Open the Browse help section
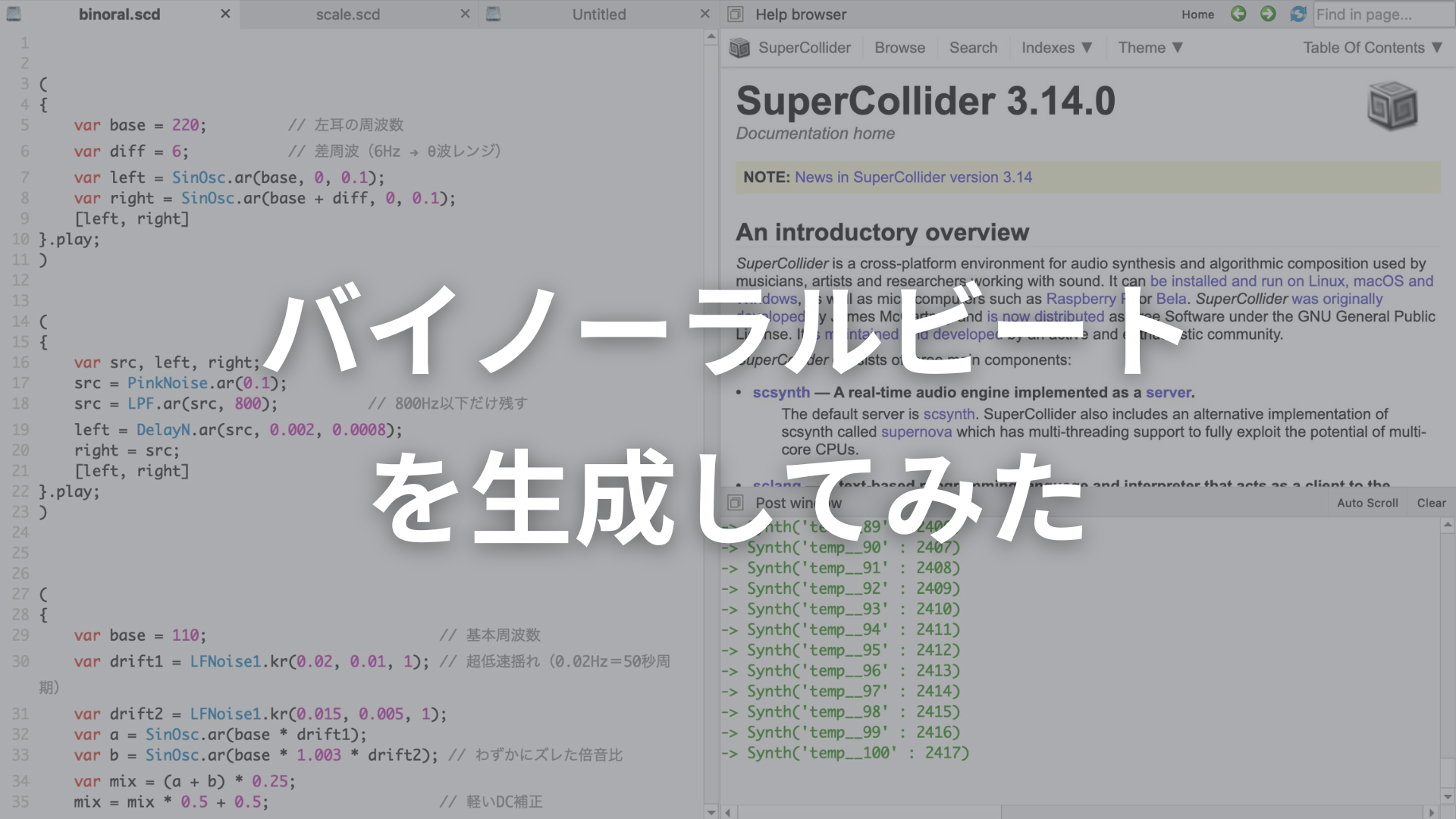The height and width of the screenshot is (819, 1456). [x=899, y=48]
